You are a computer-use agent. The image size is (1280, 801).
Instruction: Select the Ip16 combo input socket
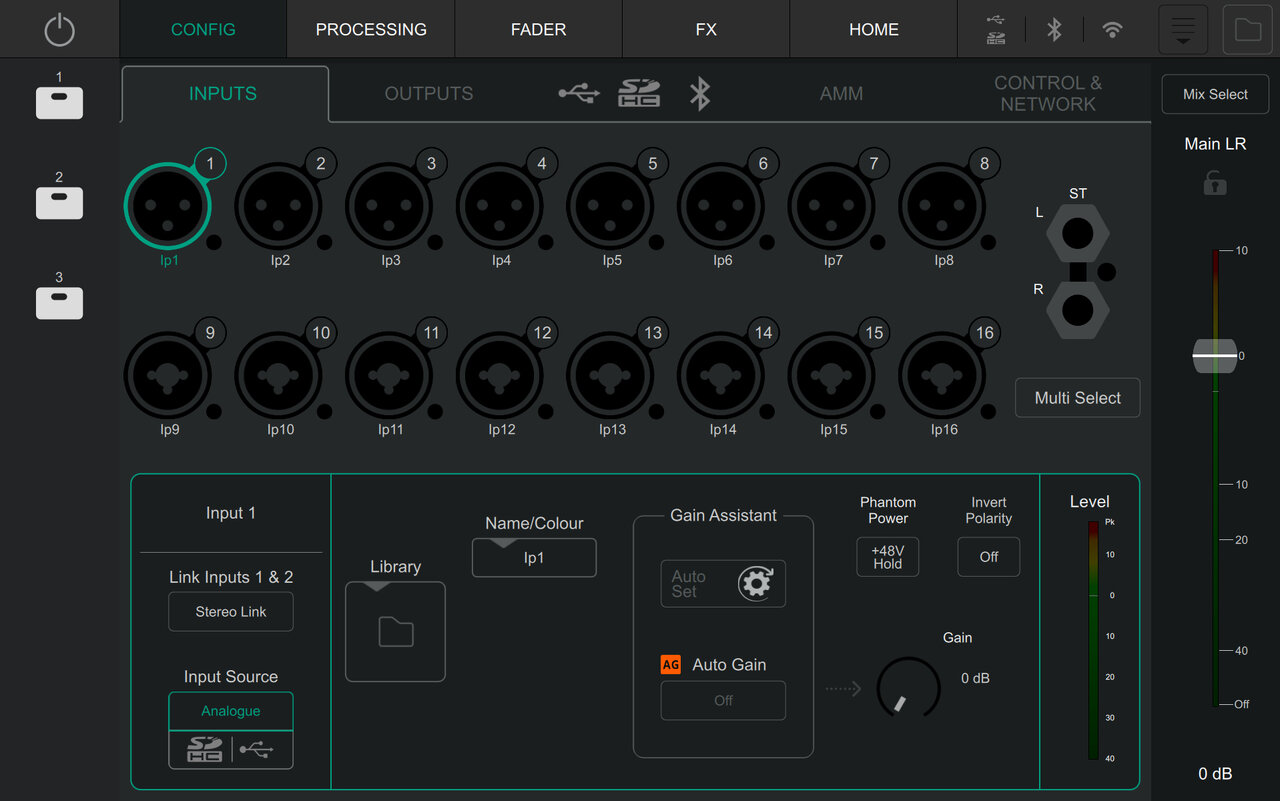tap(942, 376)
